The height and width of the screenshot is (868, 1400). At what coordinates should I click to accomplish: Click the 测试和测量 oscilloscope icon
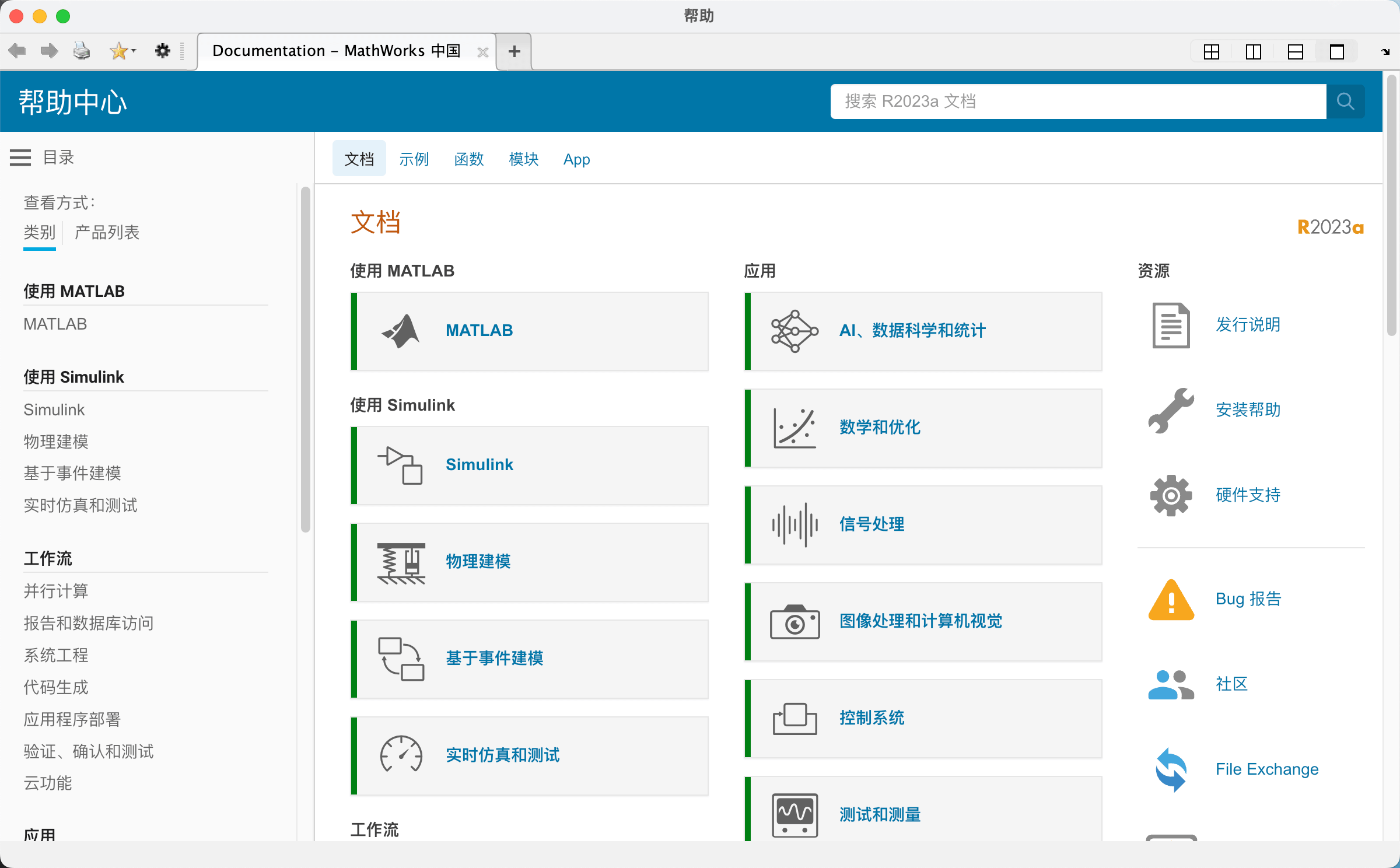tap(794, 815)
